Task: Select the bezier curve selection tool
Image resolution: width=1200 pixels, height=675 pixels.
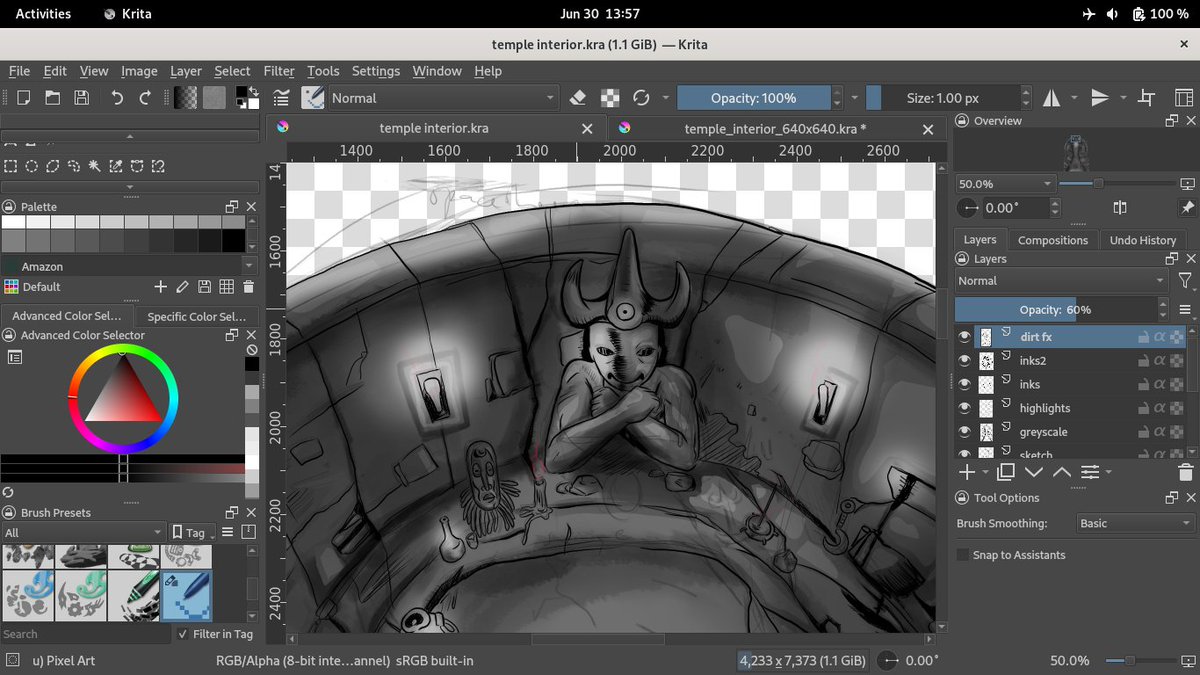Action: 137,166
